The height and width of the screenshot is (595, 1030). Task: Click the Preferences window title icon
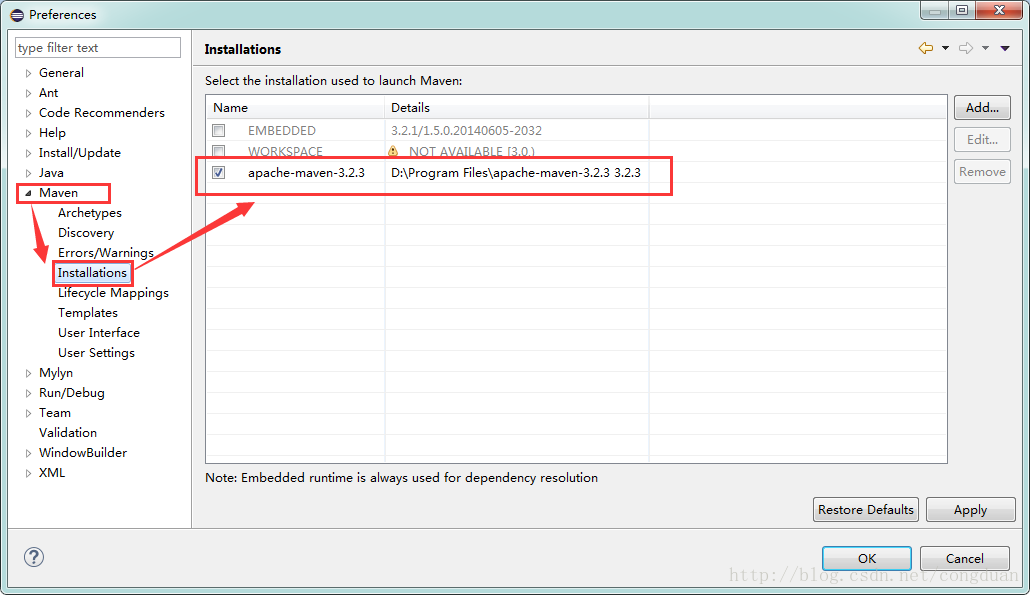coord(17,14)
